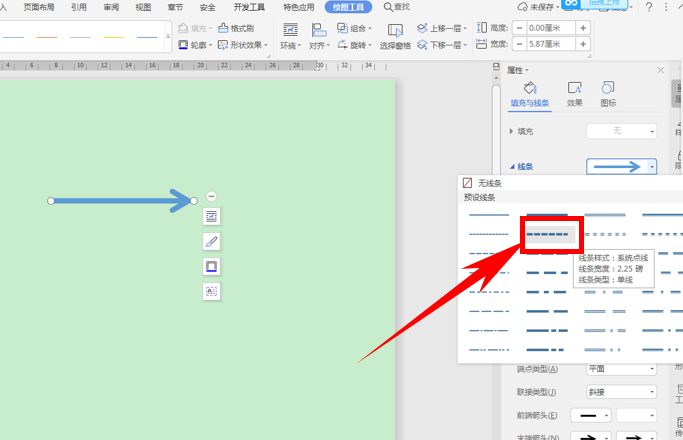Viewport: 683px width, 440px height.
Task: Open the 联接类型 dropdown showing 斜接
Action: (622, 392)
